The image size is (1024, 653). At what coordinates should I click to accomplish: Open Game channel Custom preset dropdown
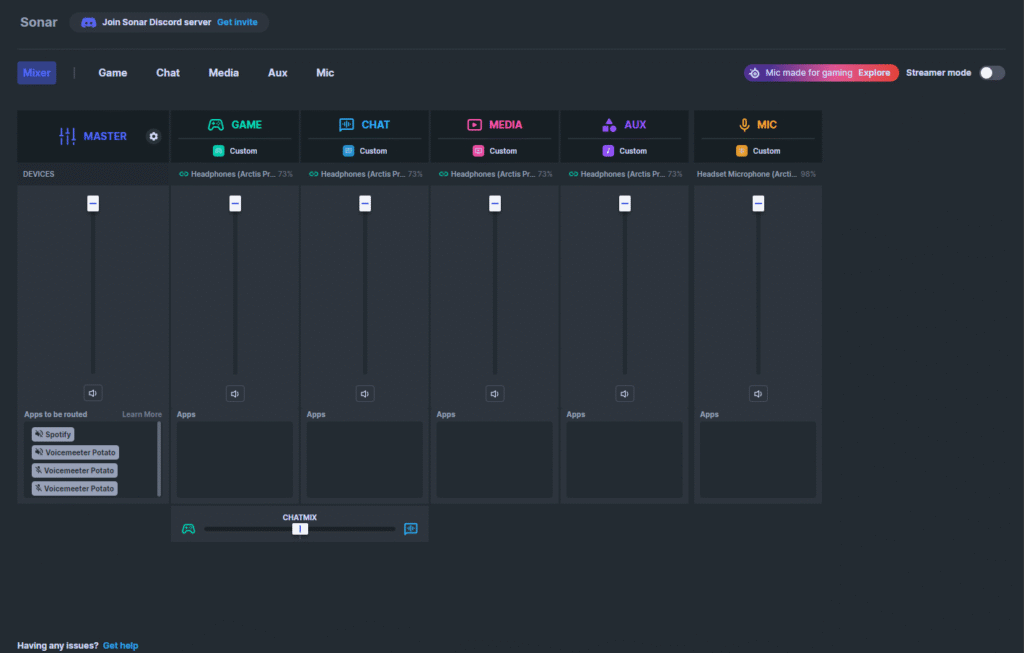[x=235, y=151]
